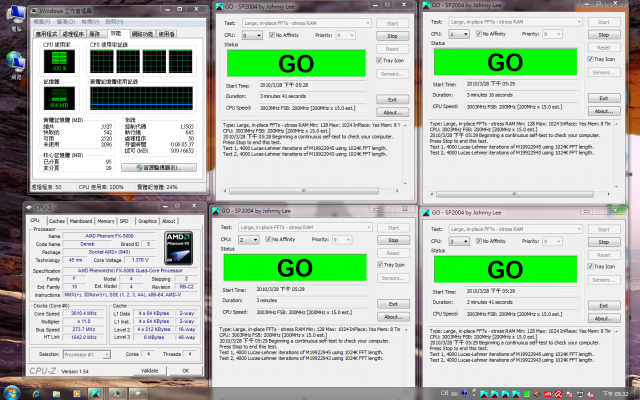
Task: Switch to the Caches tab in CPU-Z
Action: click(x=57, y=221)
